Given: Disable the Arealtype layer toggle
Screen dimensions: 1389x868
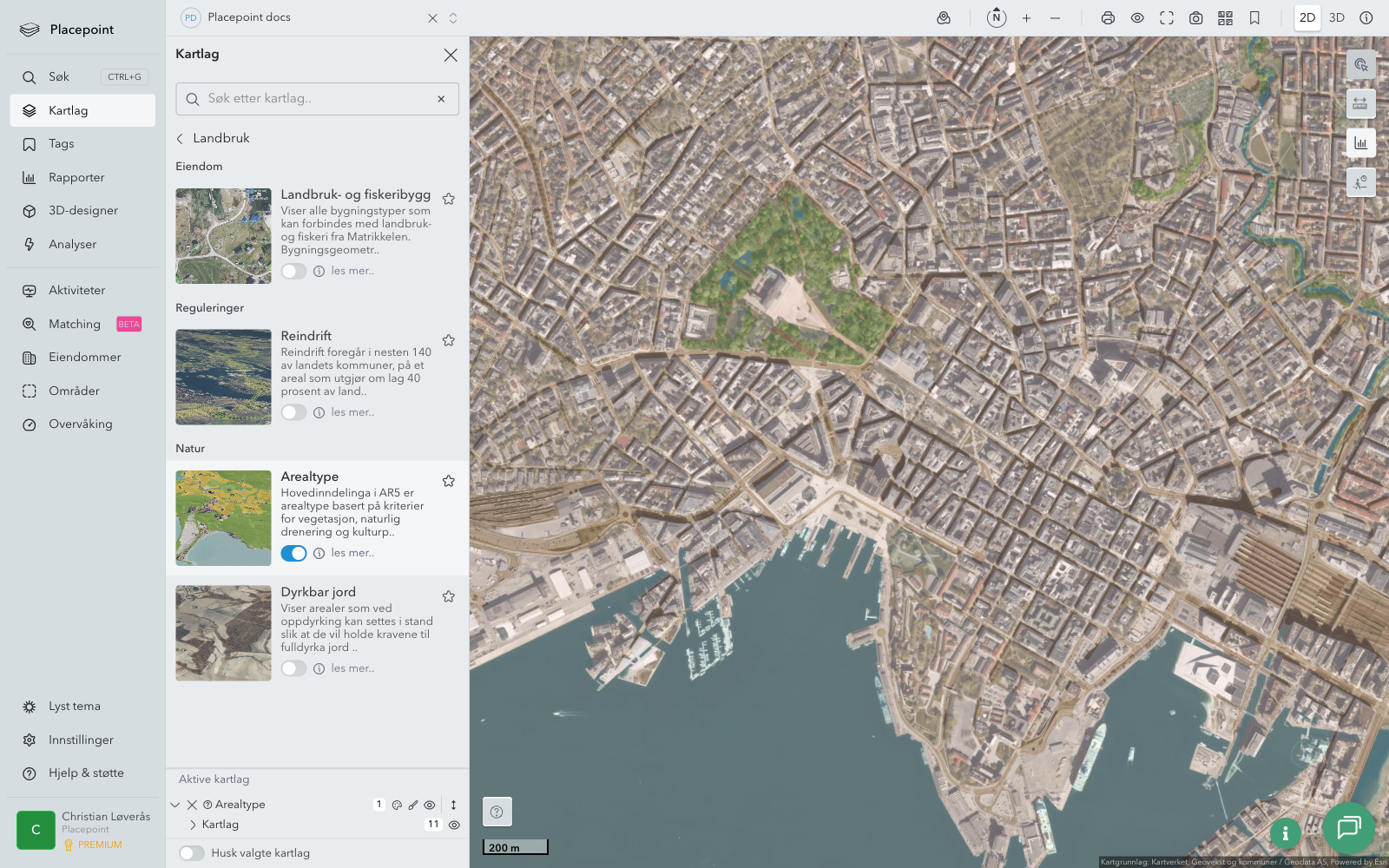Looking at the screenshot, I should [x=293, y=553].
